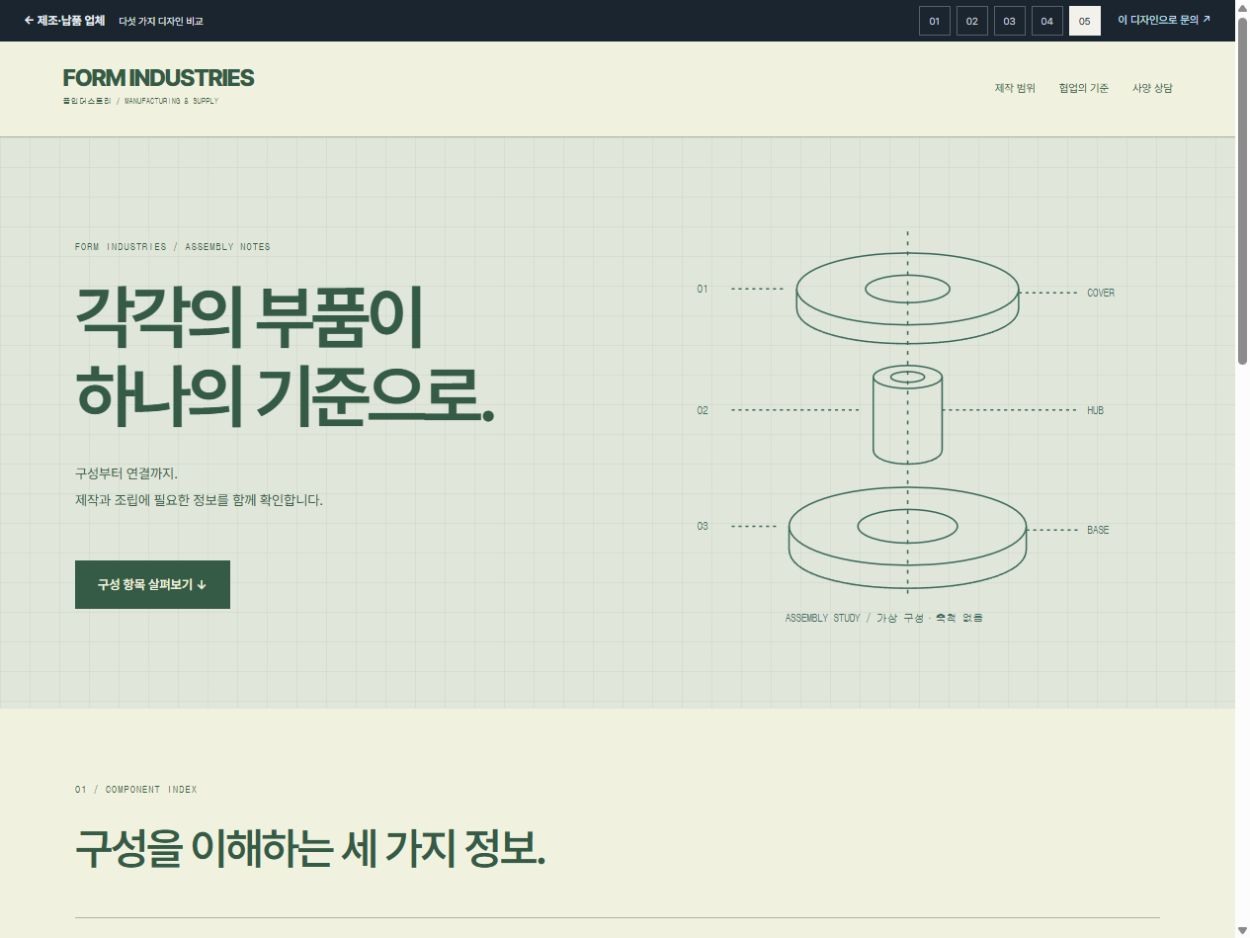Click the COVER disc illustration
The image size is (1250, 938).
[907, 298]
